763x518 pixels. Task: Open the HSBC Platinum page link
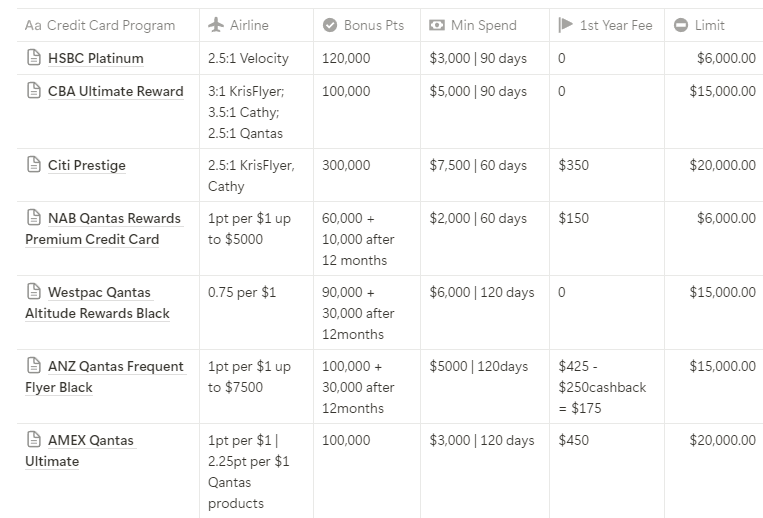click(95, 59)
